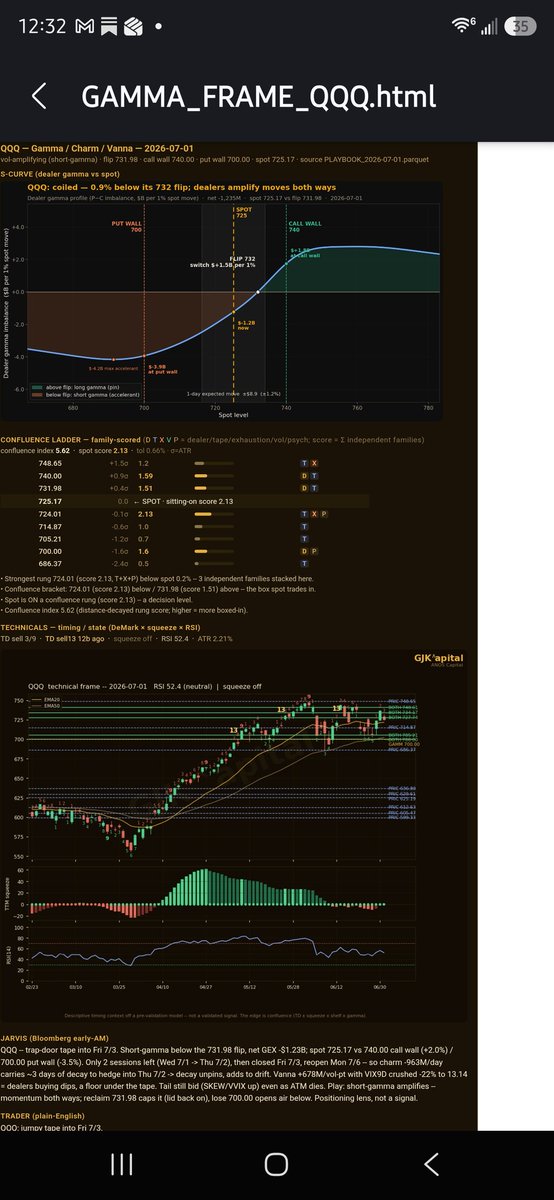Image resolution: width=554 pixels, height=1200 pixels.
Task: Select the 748.65 ladder row price
Action: (49, 464)
